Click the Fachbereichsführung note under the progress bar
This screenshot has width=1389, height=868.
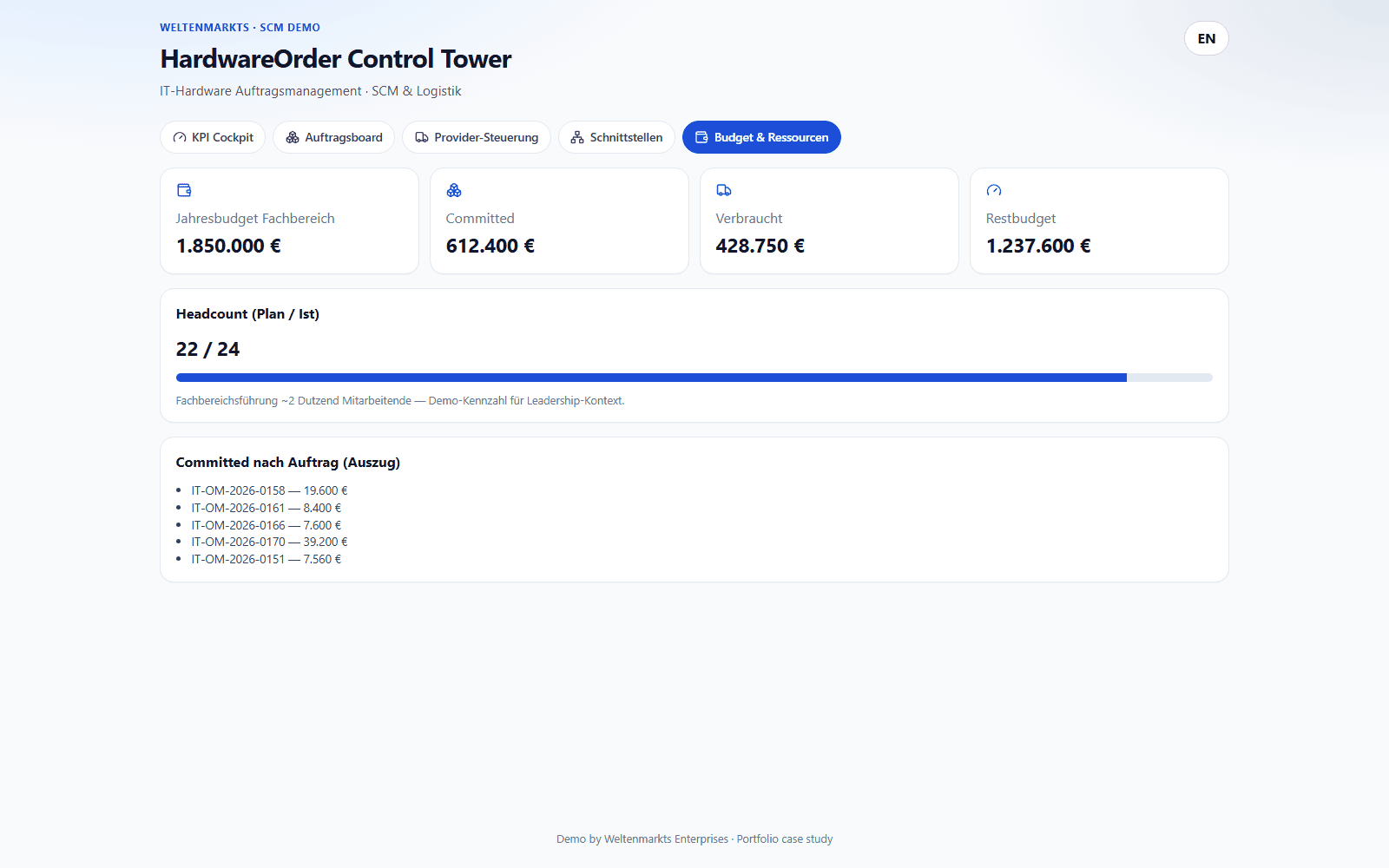click(x=400, y=401)
